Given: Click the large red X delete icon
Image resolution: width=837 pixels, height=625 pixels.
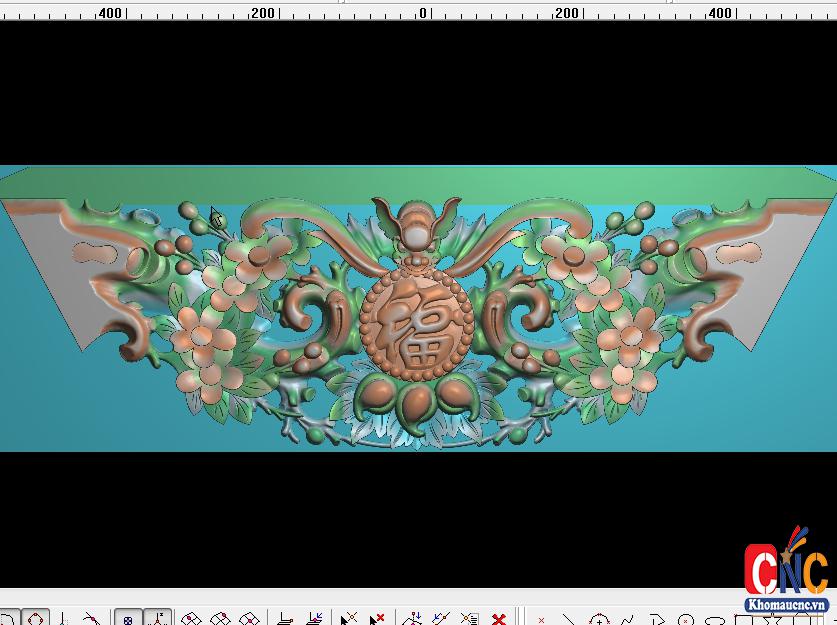Looking at the screenshot, I should click(498, 619).
